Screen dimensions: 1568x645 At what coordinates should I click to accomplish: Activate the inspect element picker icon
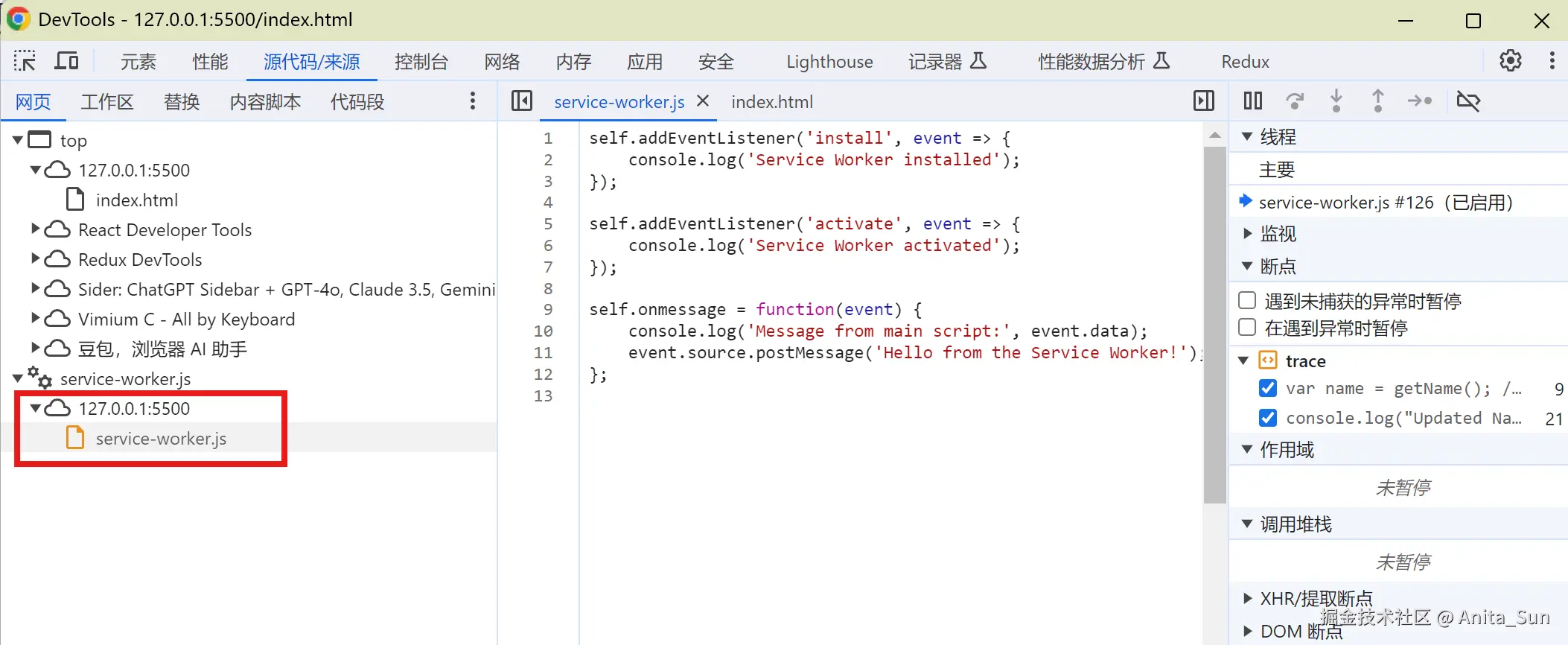25,61
